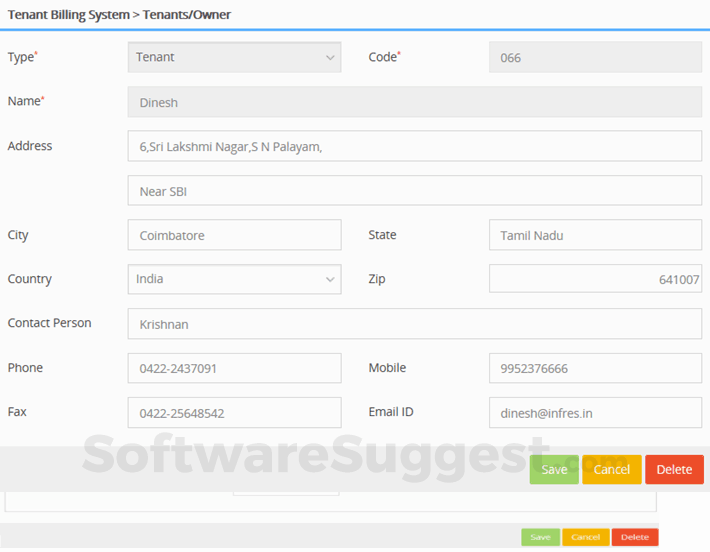The image size is (710, 552).
Task: Click the Code field containing 066
Action: point(595,57)
